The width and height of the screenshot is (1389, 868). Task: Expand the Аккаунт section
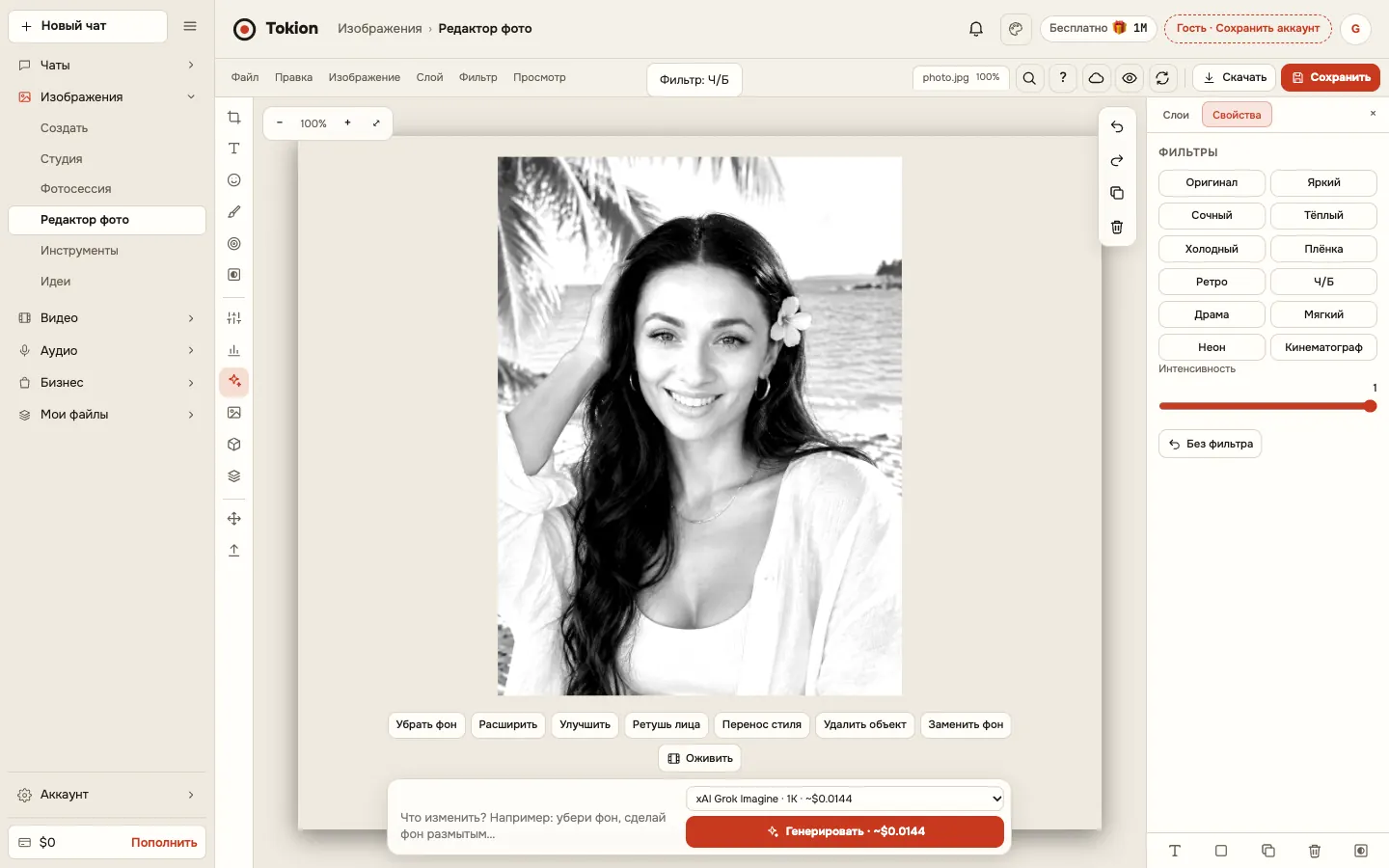pyautogui.click(x=107, y=795)
